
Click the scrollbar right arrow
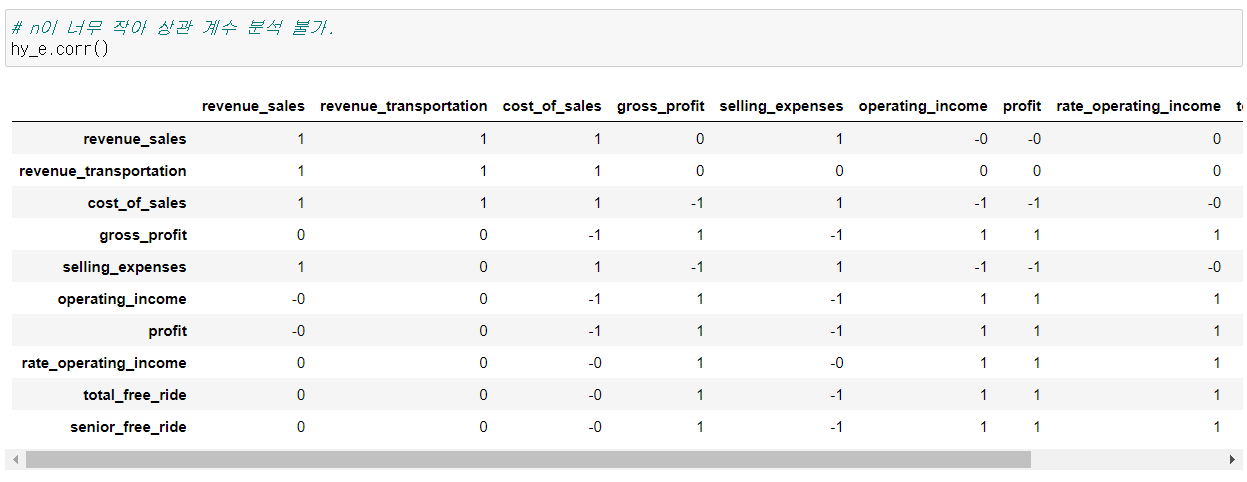point(1233,460)
